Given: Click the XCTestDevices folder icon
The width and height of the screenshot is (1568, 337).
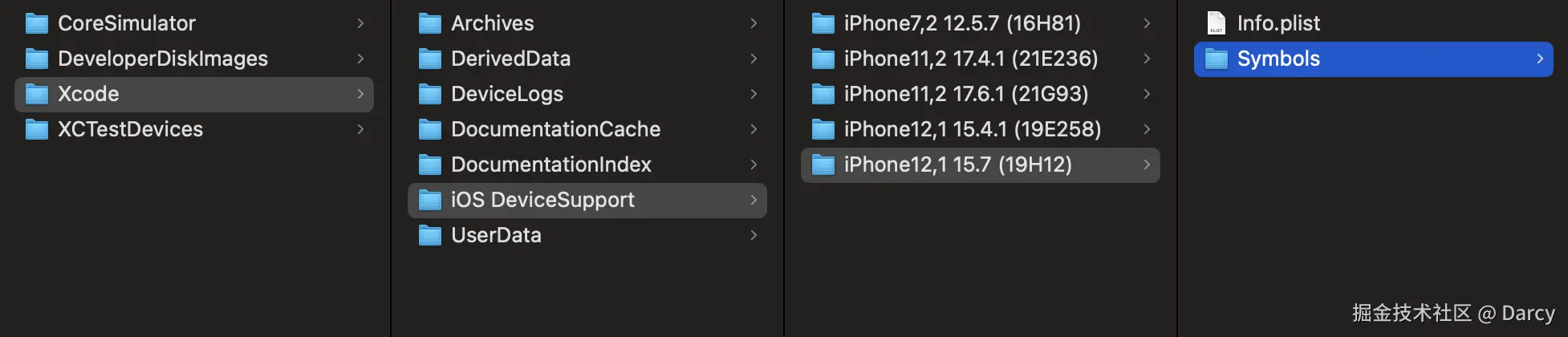Looking at the screenshot, I should (37, 130).
